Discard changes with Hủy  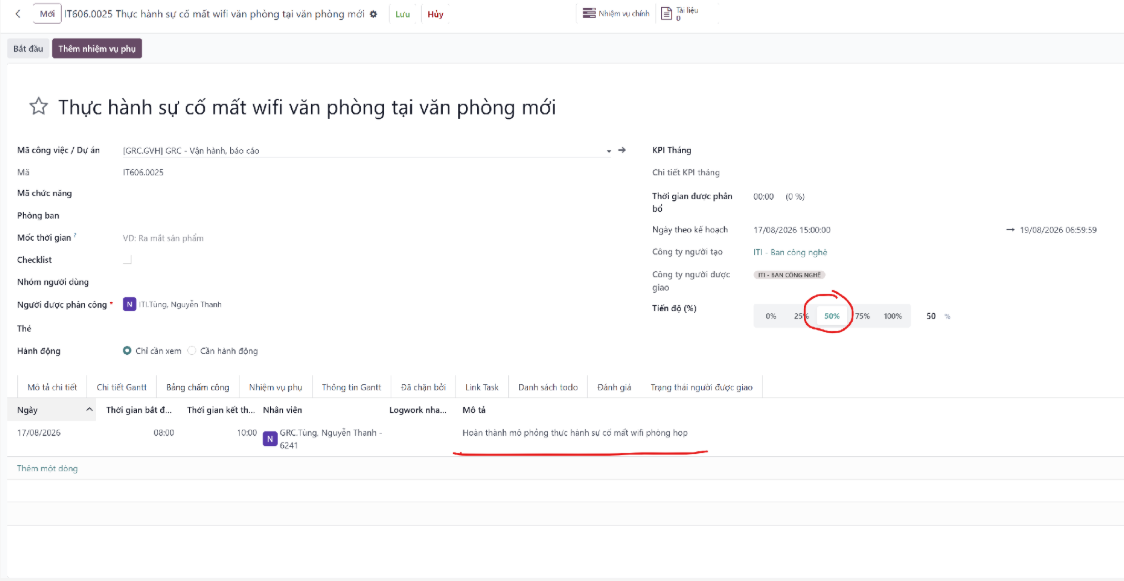click(435, 14)
